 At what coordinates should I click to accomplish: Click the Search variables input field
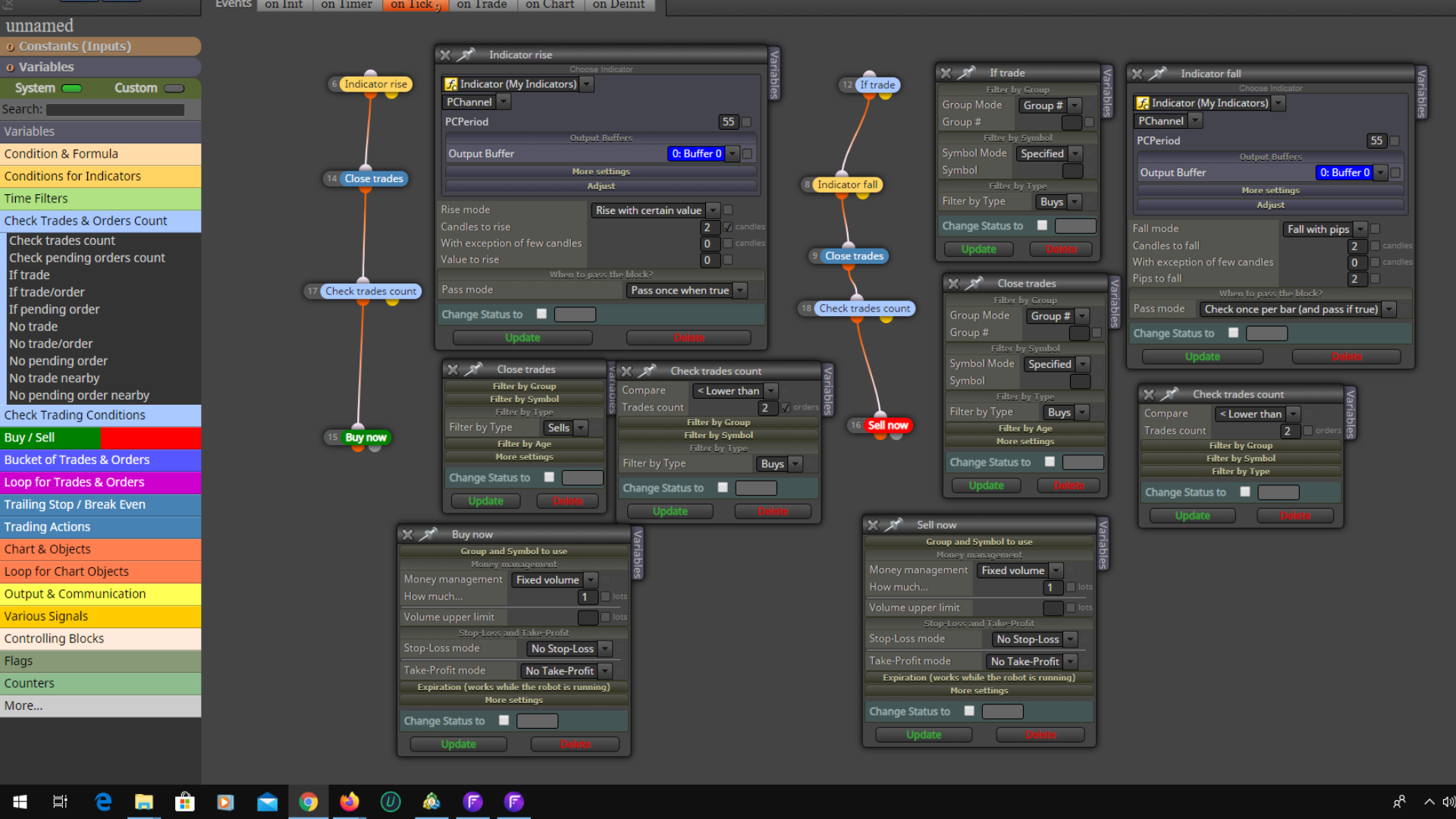click(x=115, y=110)
